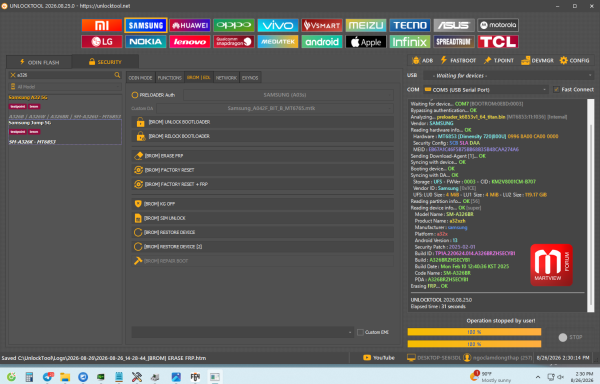This screenshot has width=600, height=384.
Task: Select the Vsmart brand icon
Action: [x=322, y=26]
